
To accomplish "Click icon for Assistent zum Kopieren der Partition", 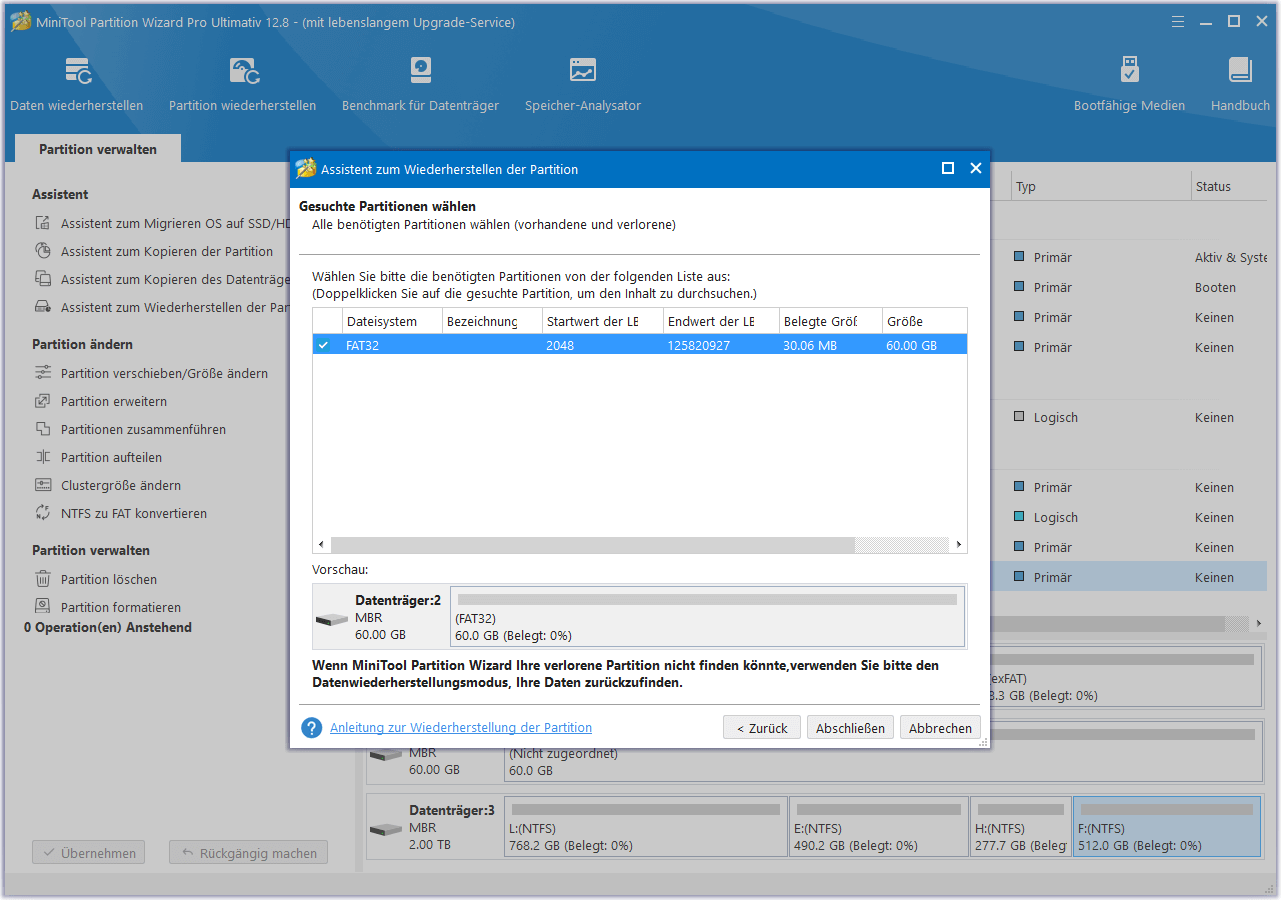I will pyautogui.click(x=43, y=252).
